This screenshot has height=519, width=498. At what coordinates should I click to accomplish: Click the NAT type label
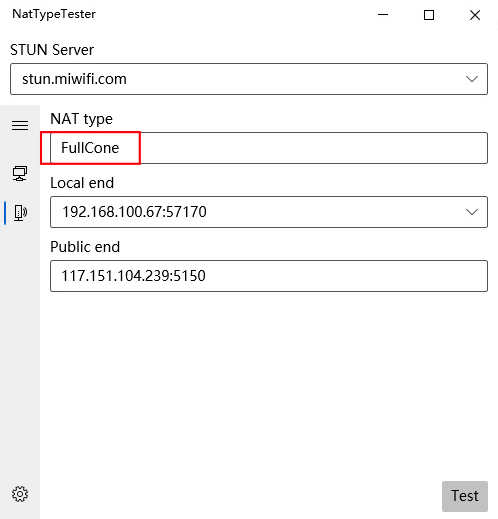(x=81, y=119)
